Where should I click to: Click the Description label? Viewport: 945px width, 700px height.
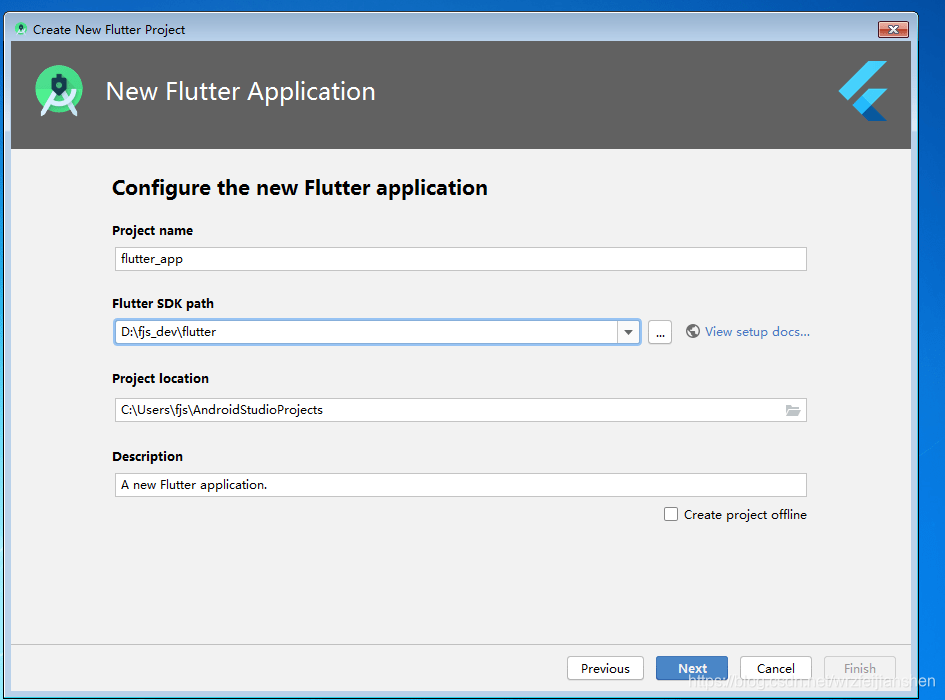coord(148,456)
